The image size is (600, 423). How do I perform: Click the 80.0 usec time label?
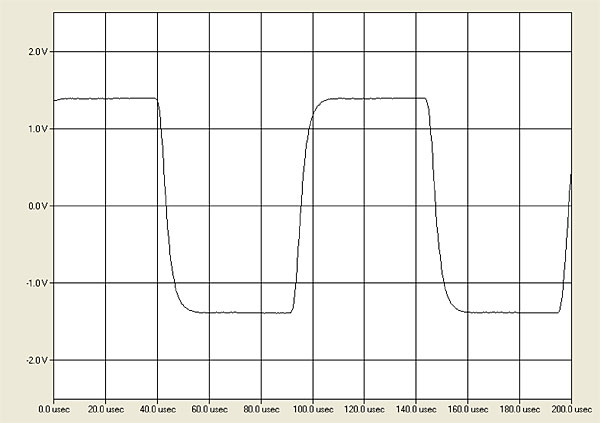coord(260,409)
